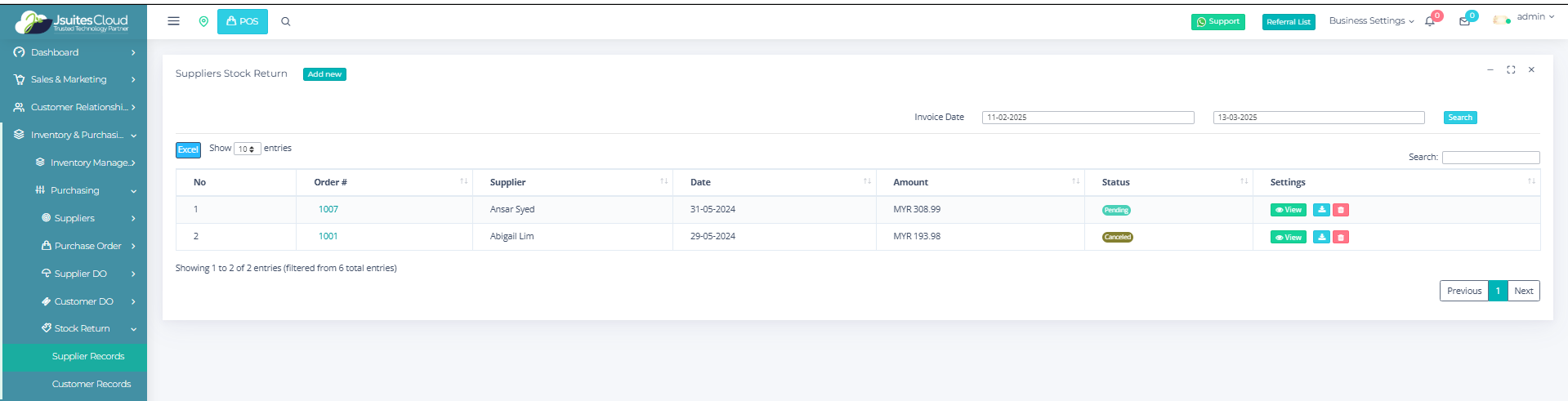Open the admin user dropdown
Screen dimensions: 1568x401
(1525, 18)
